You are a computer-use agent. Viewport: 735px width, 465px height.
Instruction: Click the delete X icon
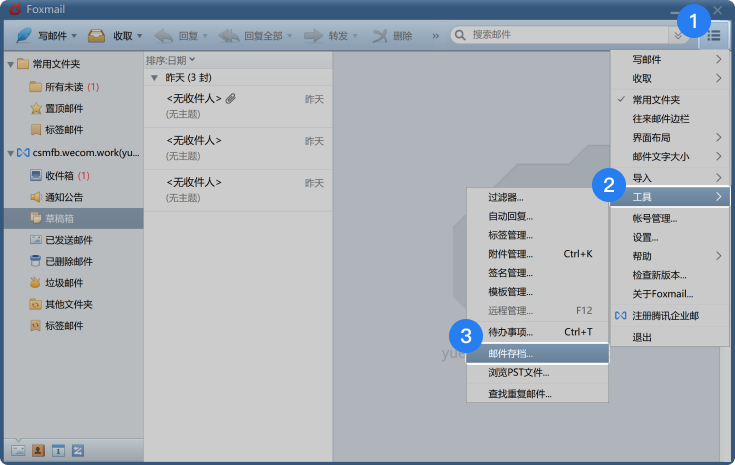tap(380, 36)
